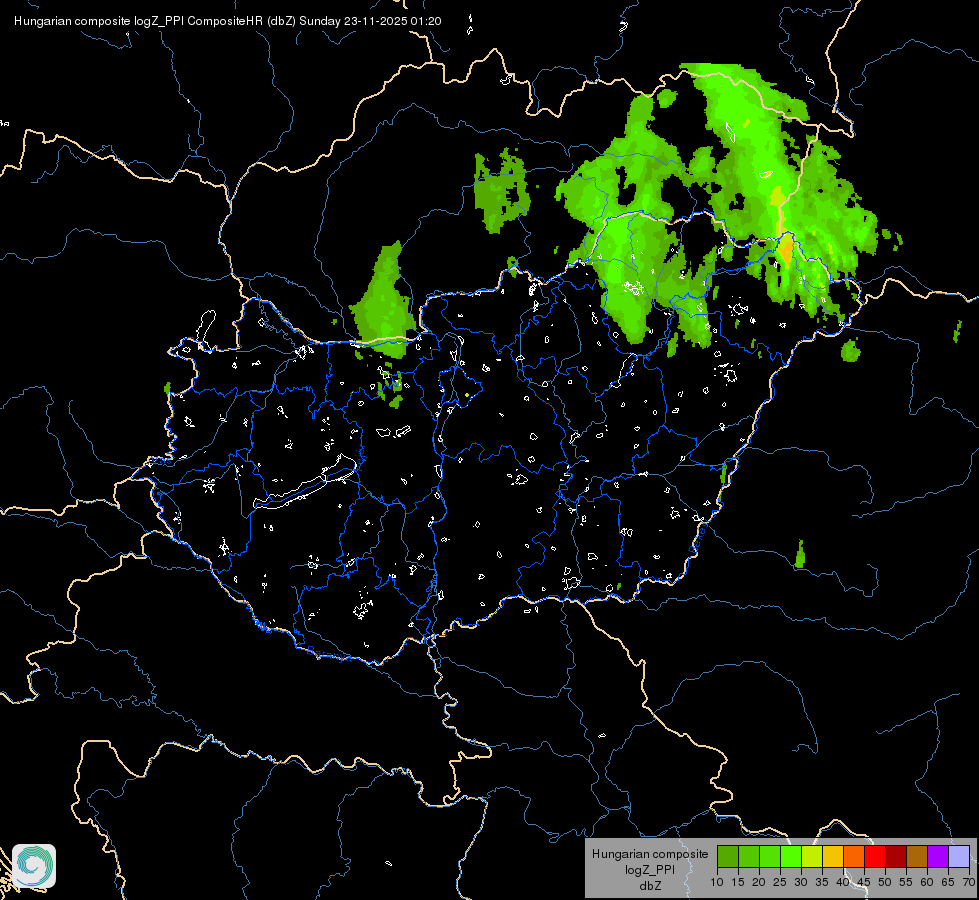Click the '55' scale value label
The image size is (979, 900).
(x=906, y=882)
